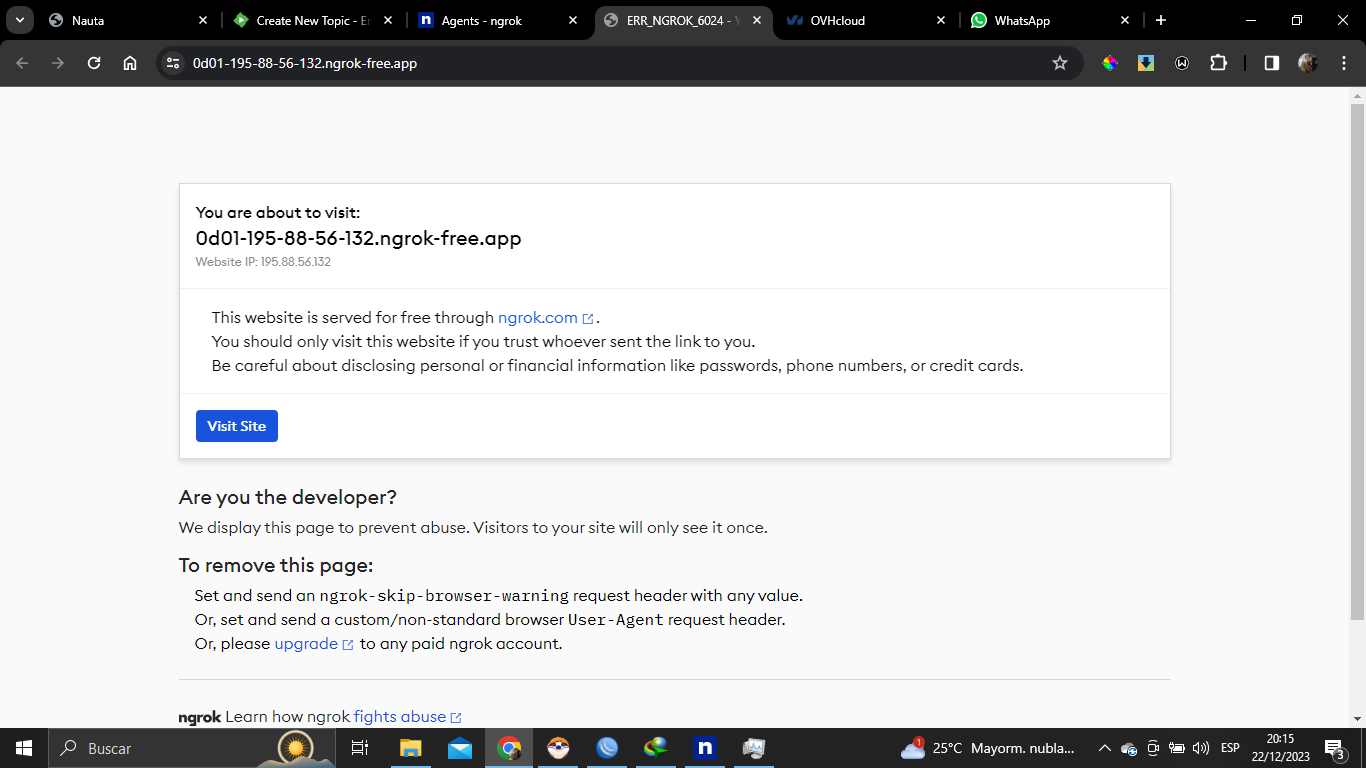The width and height of the screenshot is (1366, 768).
Task: Open the Chrome three-dot menu
Action: pyautogui.click(x=1342, y=63)
